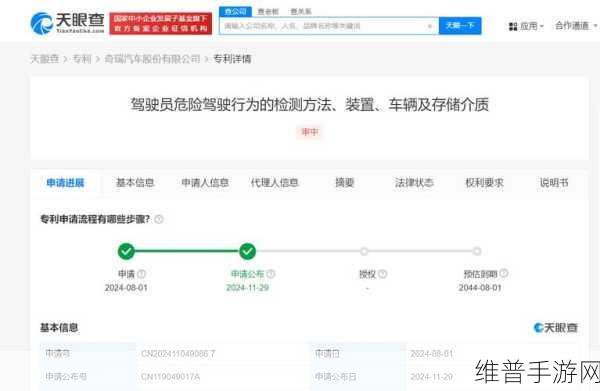Click the 专利详情 breadcrumb text
Image resolution: width=600 pixels, height=391 pixels.
click(x=232, y=59)
